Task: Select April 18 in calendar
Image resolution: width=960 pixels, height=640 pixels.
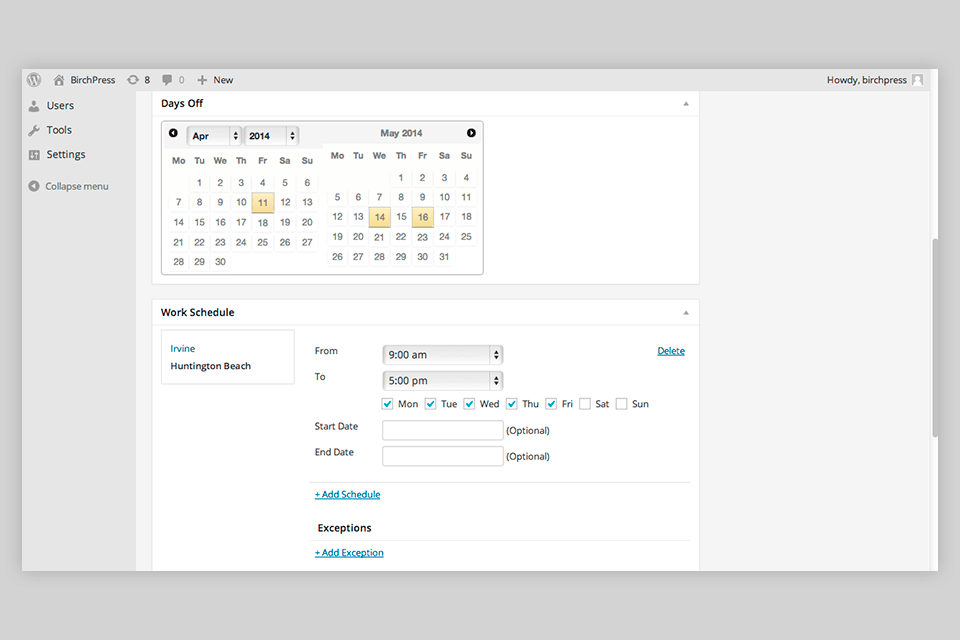Action: 263,222
